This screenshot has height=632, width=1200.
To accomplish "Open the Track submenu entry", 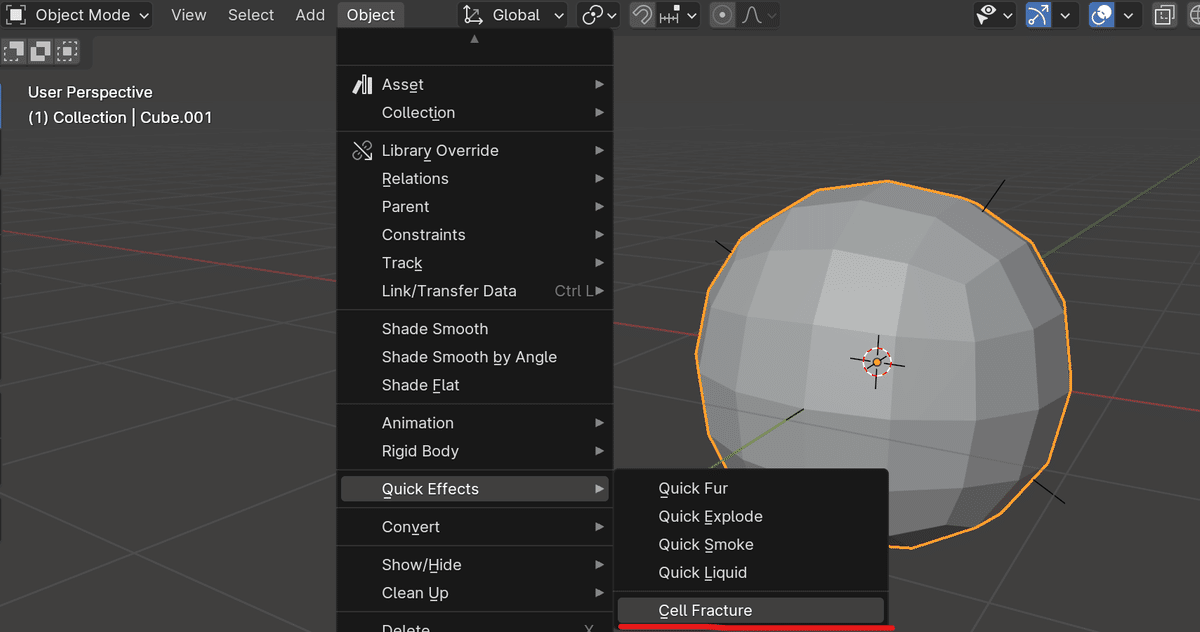I will (475, 263).
